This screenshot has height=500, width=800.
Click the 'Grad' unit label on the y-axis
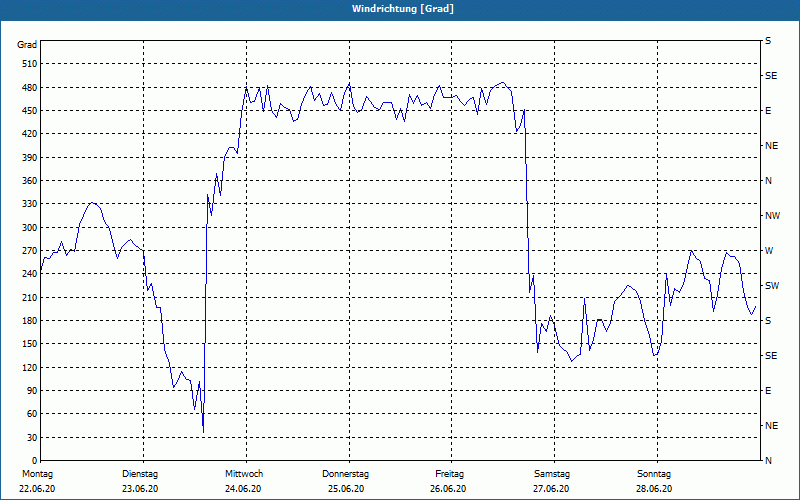(x=27, y=45)
